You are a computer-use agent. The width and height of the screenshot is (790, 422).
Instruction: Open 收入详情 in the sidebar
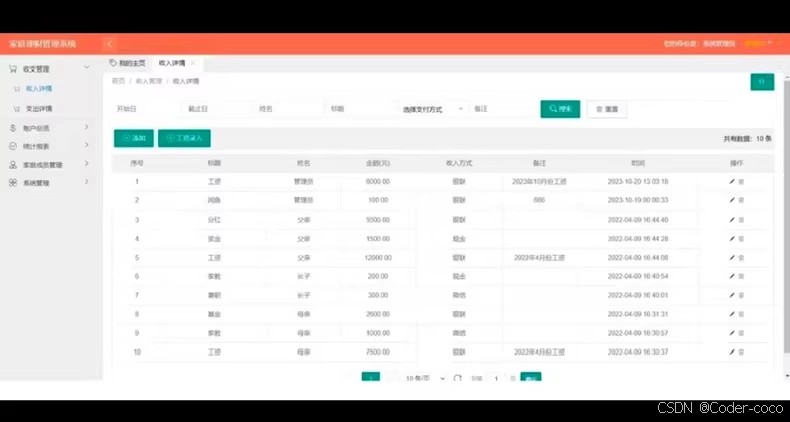[x=39, y=89]
